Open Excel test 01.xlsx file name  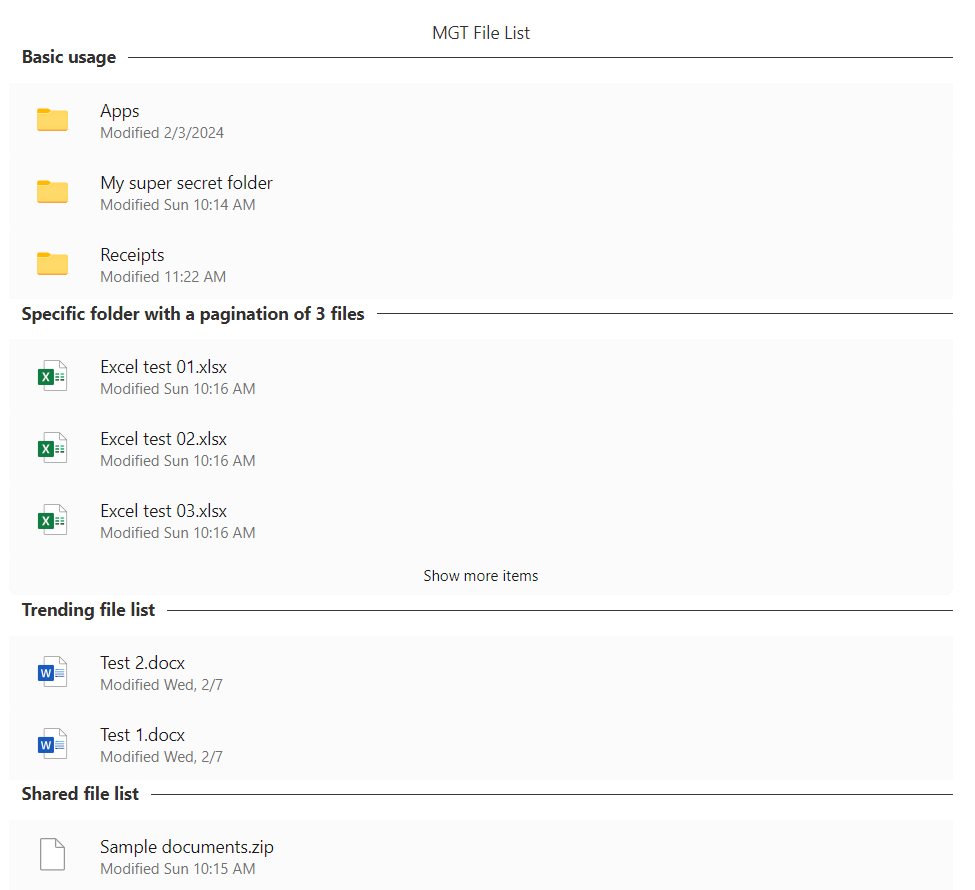pos(163,367)
